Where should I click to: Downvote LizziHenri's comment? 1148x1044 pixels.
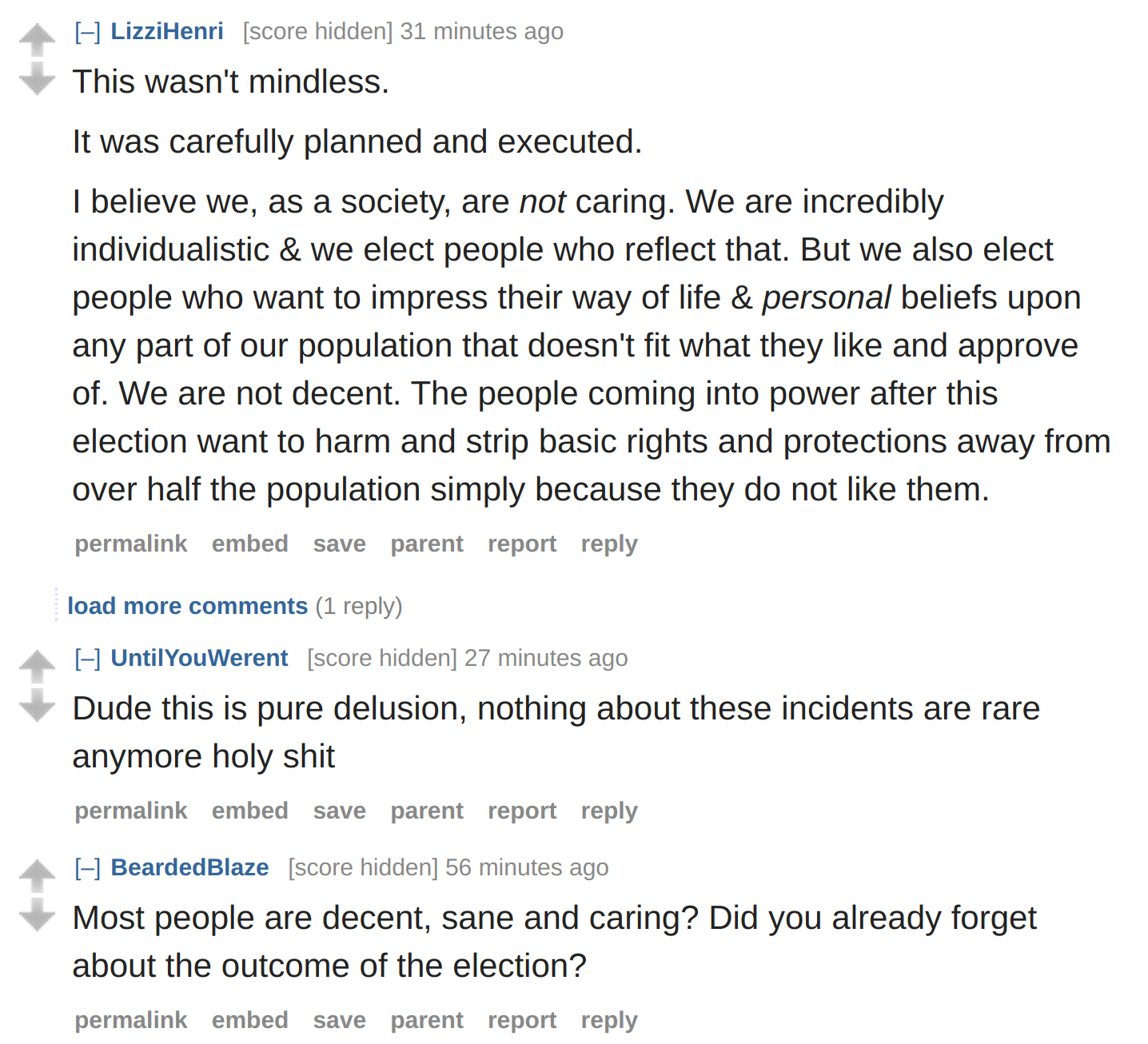[37, 79]
